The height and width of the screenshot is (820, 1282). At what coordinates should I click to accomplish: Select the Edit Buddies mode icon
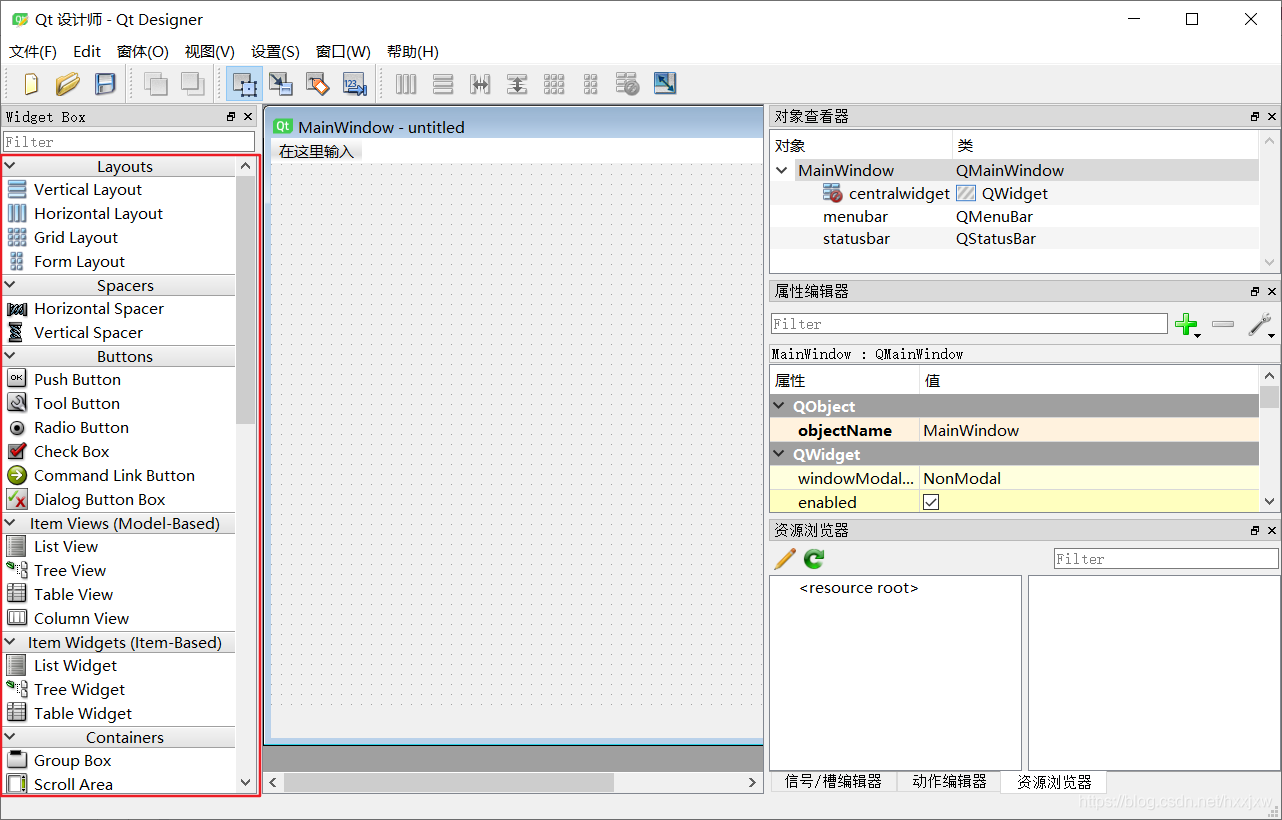point(318,84)
